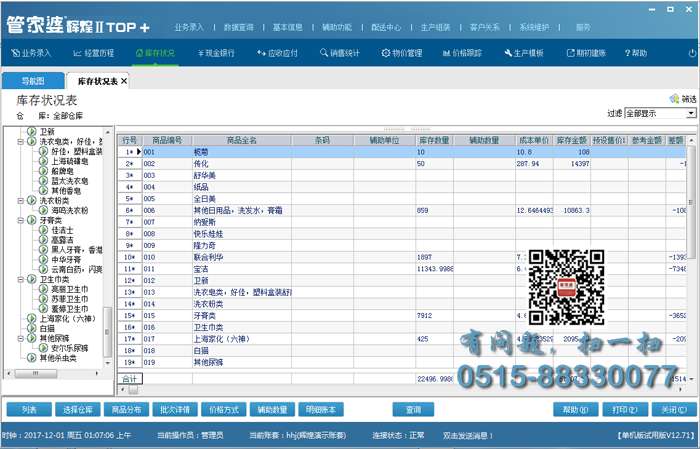The width and height of the screenshot is (700, 449).
Task: Click 双击发送消息 in the status bar
Action: (x=468, y=436)
